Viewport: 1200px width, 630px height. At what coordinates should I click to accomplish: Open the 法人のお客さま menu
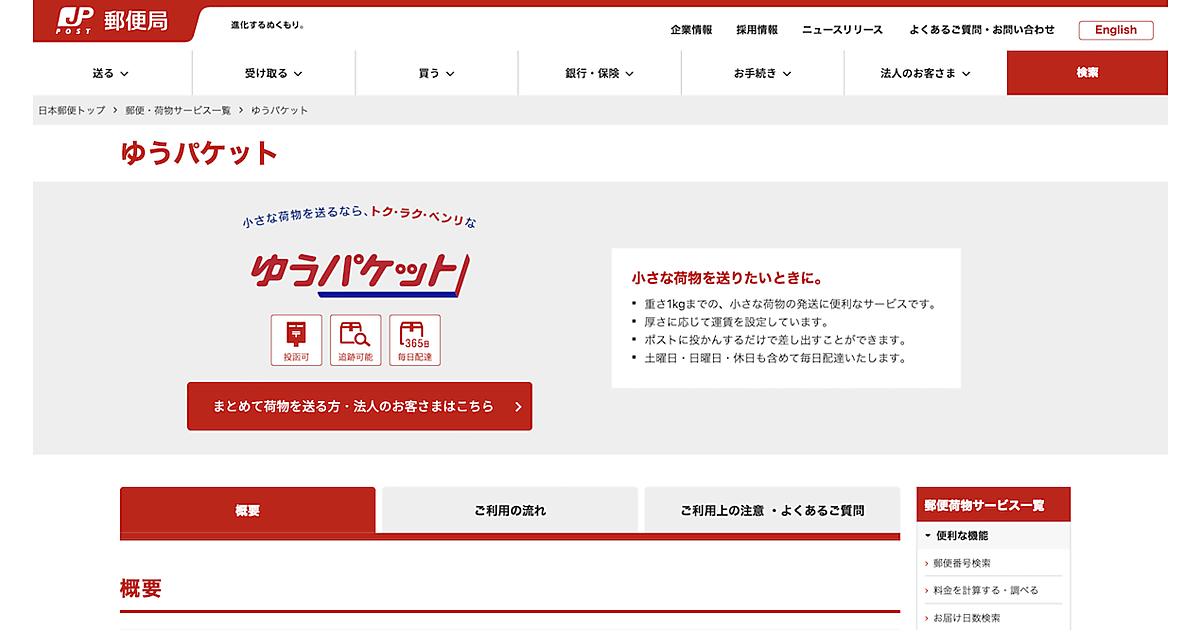tap(925, 73)
